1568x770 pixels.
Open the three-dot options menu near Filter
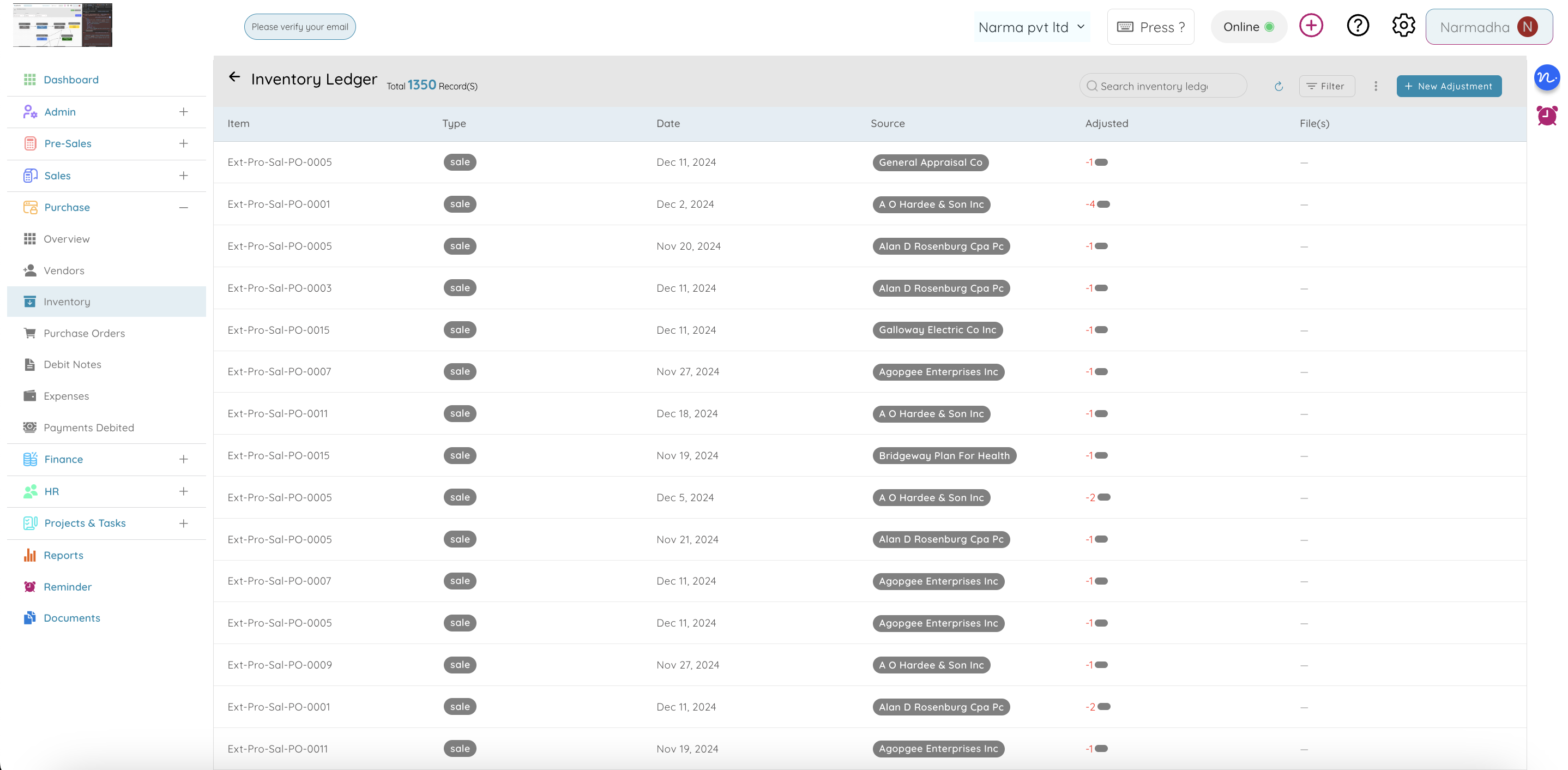click(x=1376, y=86)
